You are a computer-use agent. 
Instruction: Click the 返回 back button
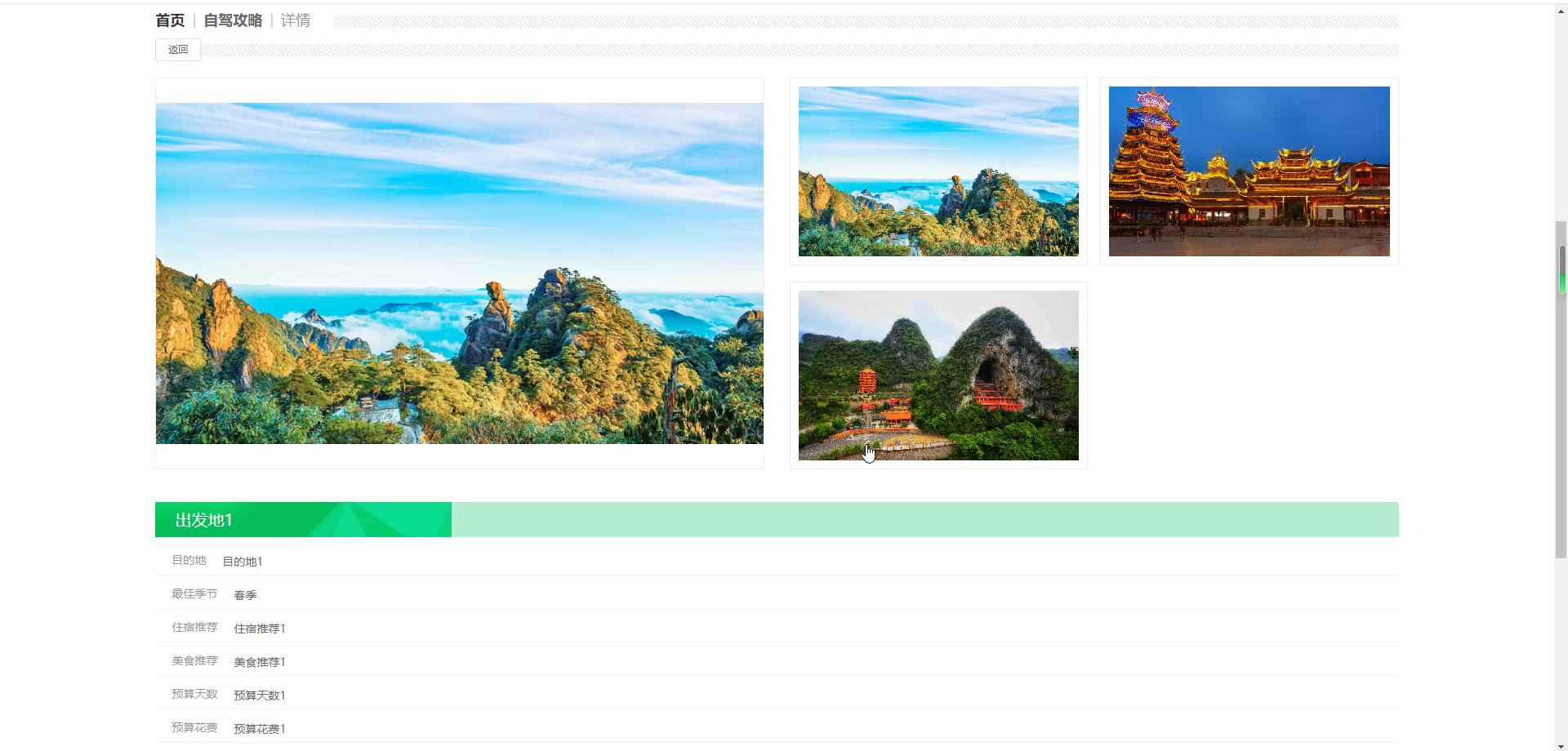(x=178, y=50)
